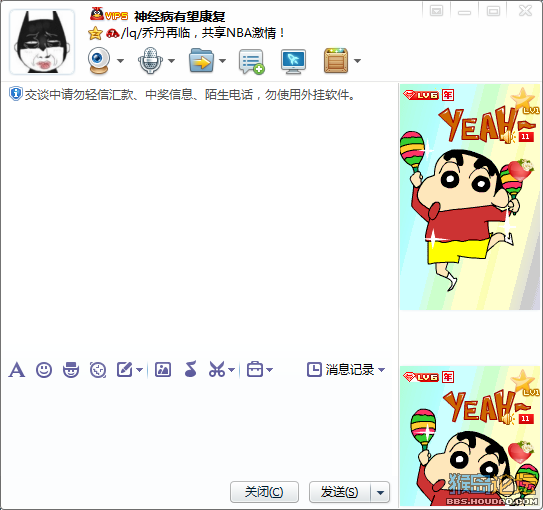Image resolution: width=543 pixels, height=510 pixels.
Task: Click the 关闭(C) button
Action: point(264,492)
